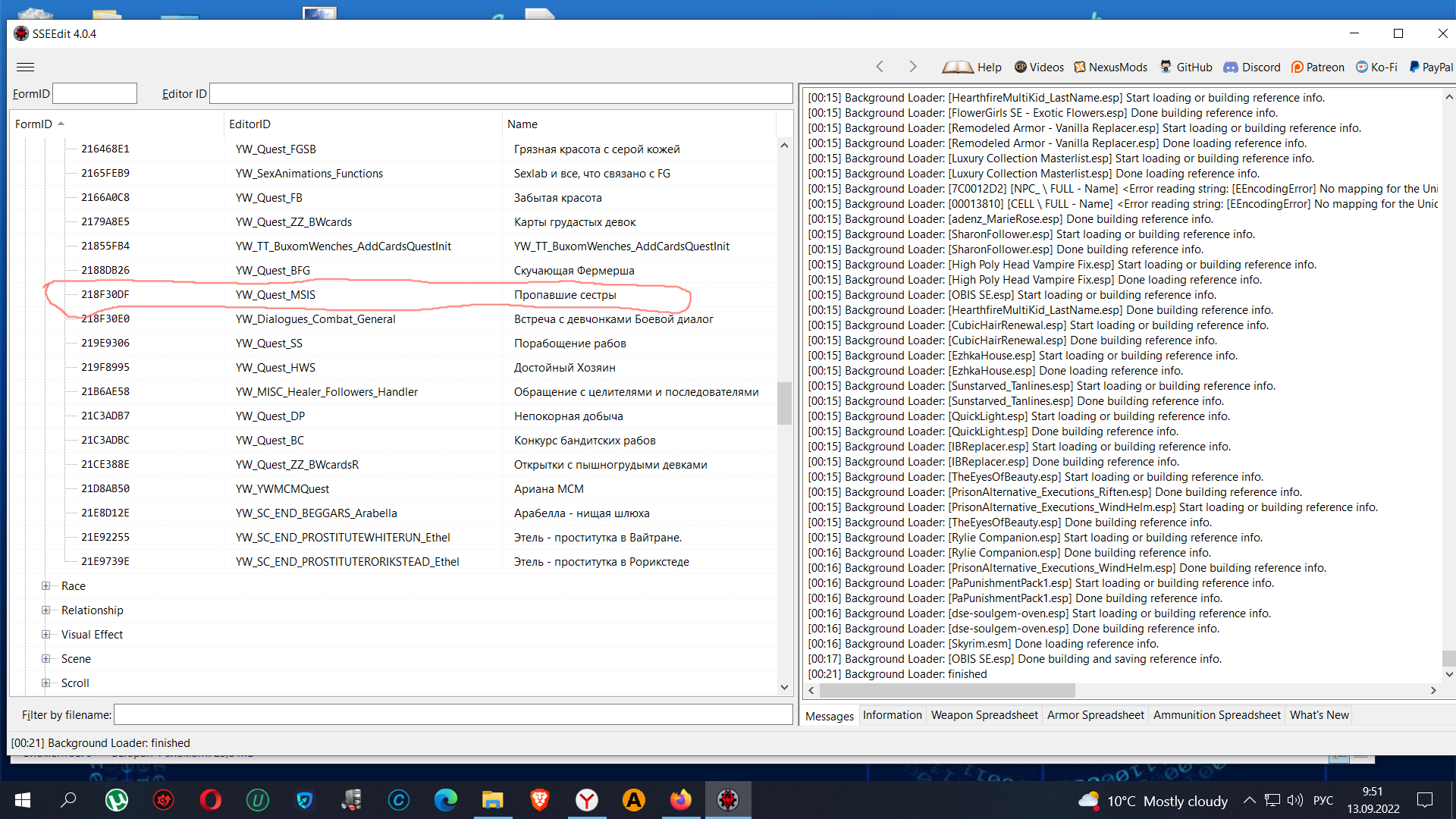Open NexusMods page

click(1110, 67)
